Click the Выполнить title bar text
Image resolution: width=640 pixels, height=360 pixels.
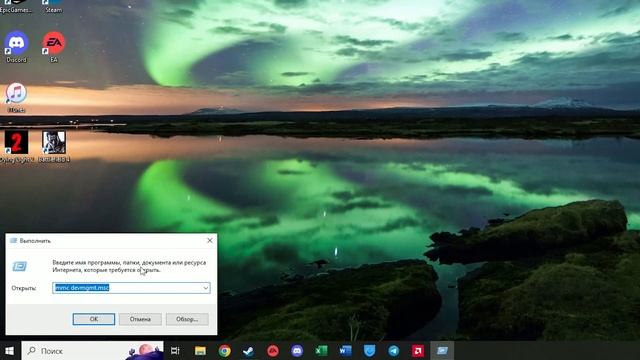[x=35, y=241]
